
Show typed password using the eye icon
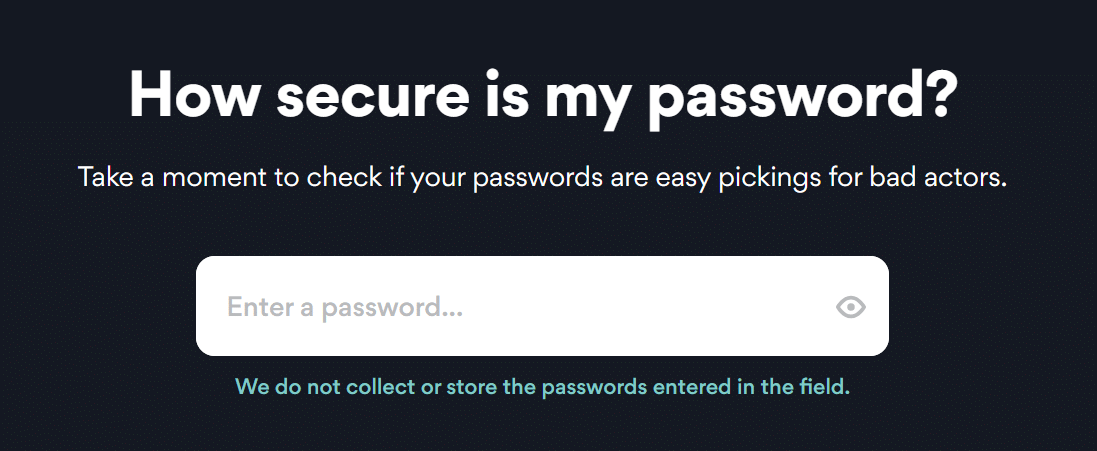point(851,307)
